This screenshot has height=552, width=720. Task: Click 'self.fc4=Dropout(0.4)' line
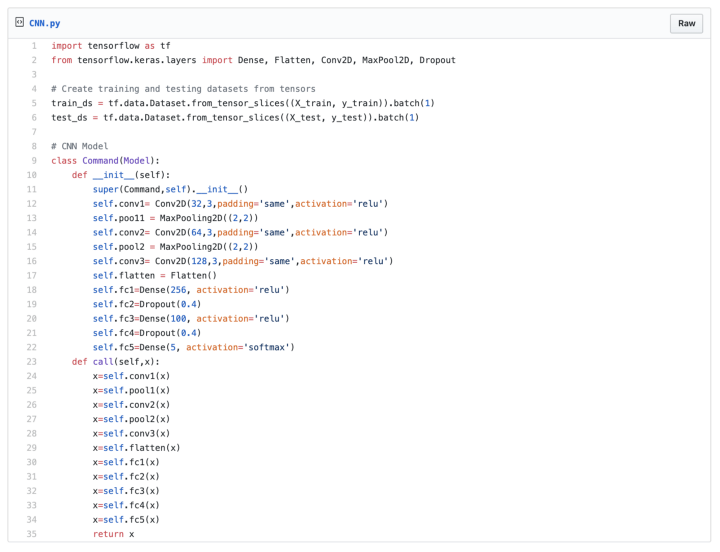point(147,333)
